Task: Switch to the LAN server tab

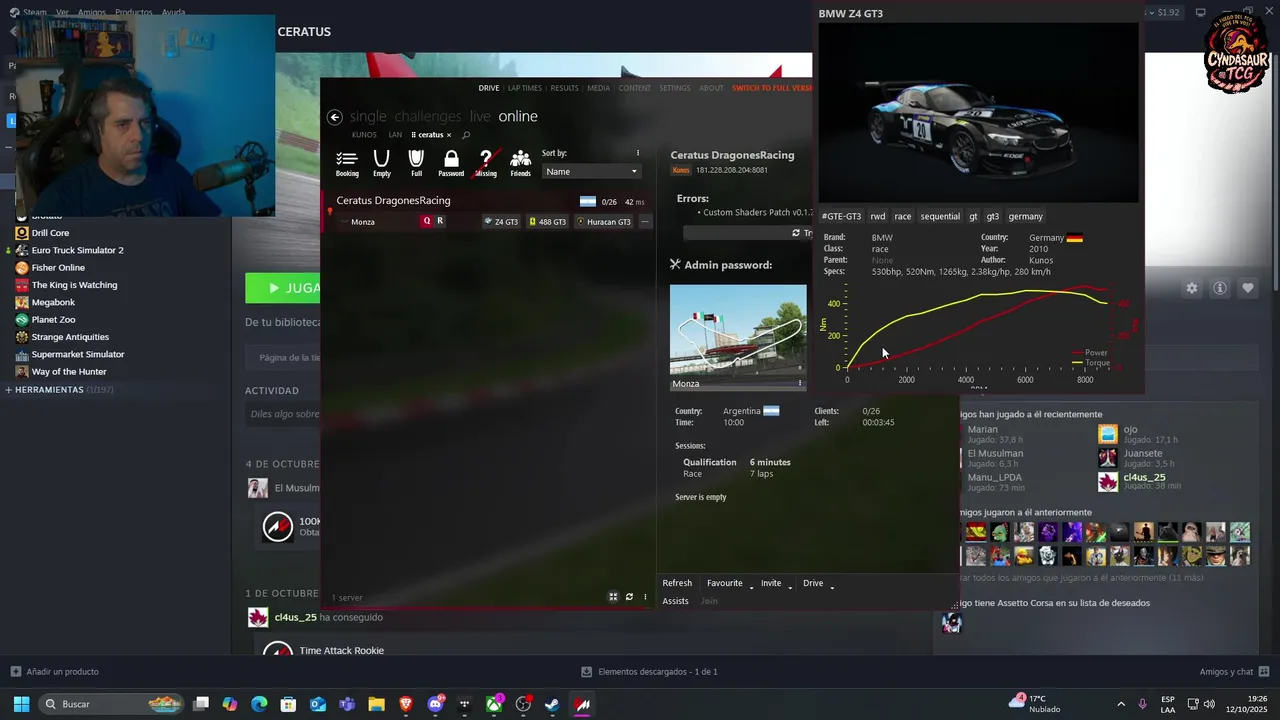Action: pos(395,135)
